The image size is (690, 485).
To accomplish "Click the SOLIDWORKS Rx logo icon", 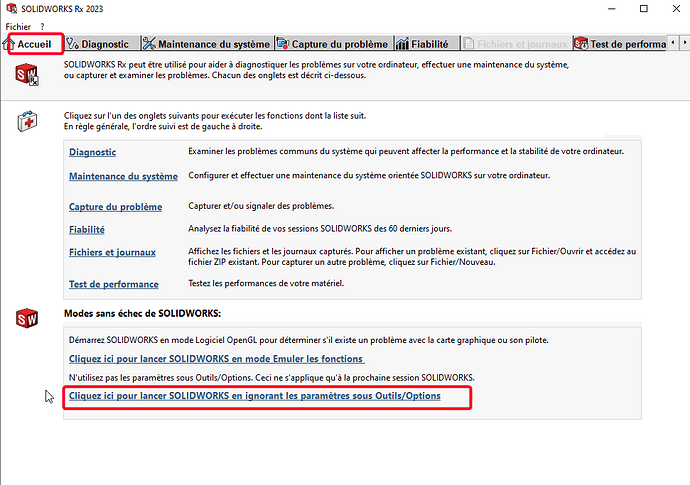I will [x=27, y=74].
